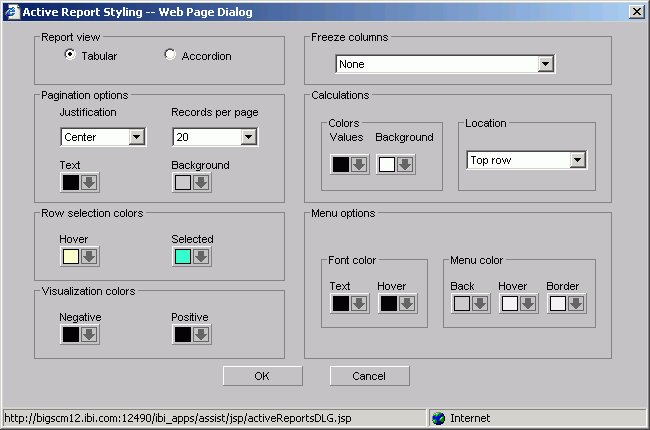
Task: Open Selected row color picker arrow
Action: [x=201, y=257]
